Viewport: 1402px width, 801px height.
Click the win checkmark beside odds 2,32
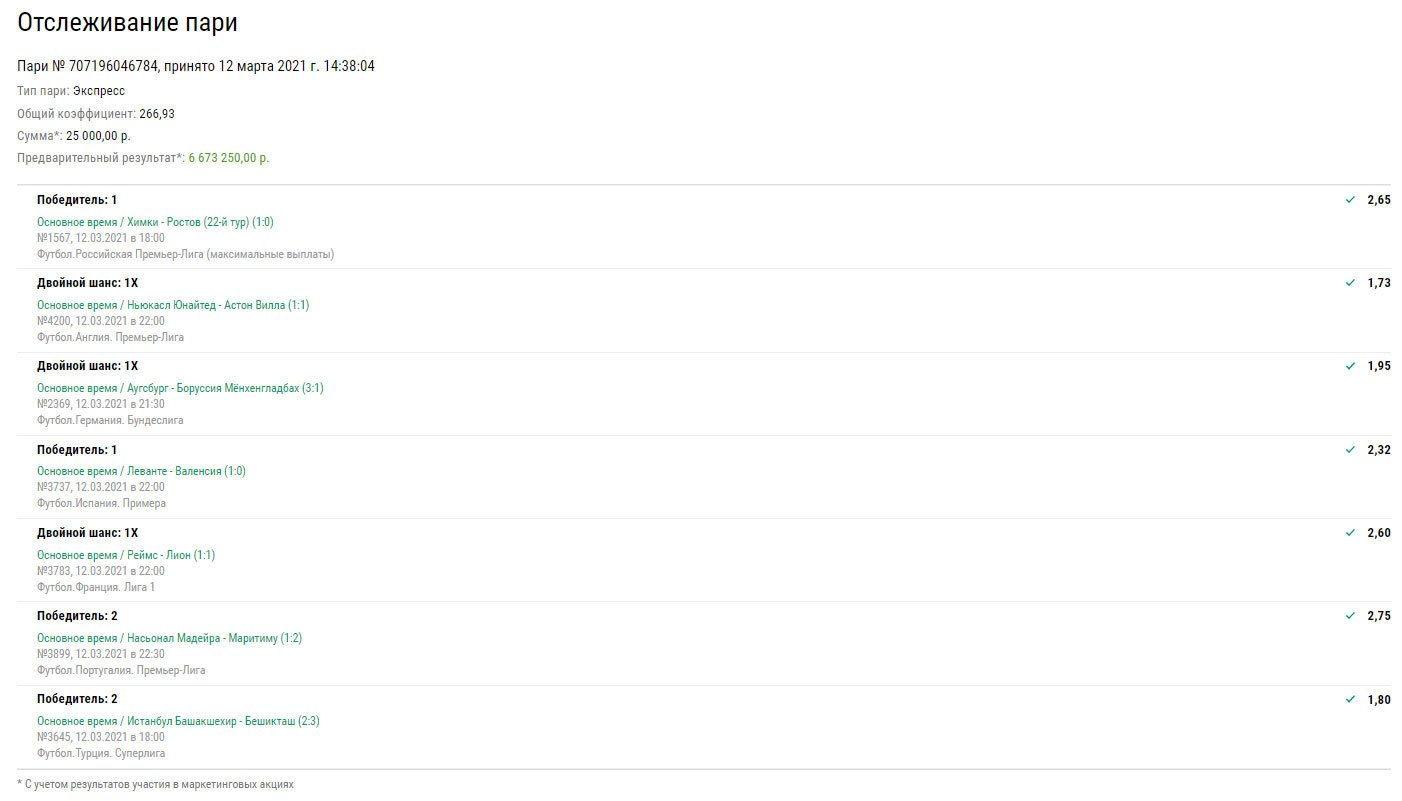click(x=1350, y=450)
